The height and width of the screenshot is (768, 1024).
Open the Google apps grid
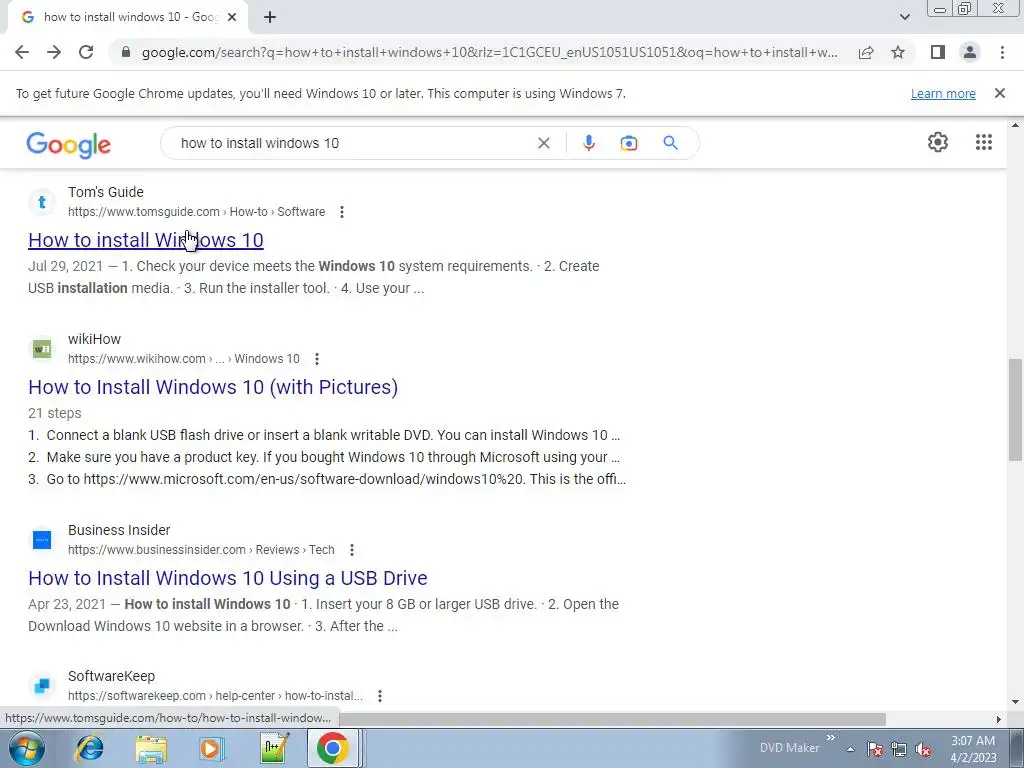pyautogui.click(x=984, y=142)
